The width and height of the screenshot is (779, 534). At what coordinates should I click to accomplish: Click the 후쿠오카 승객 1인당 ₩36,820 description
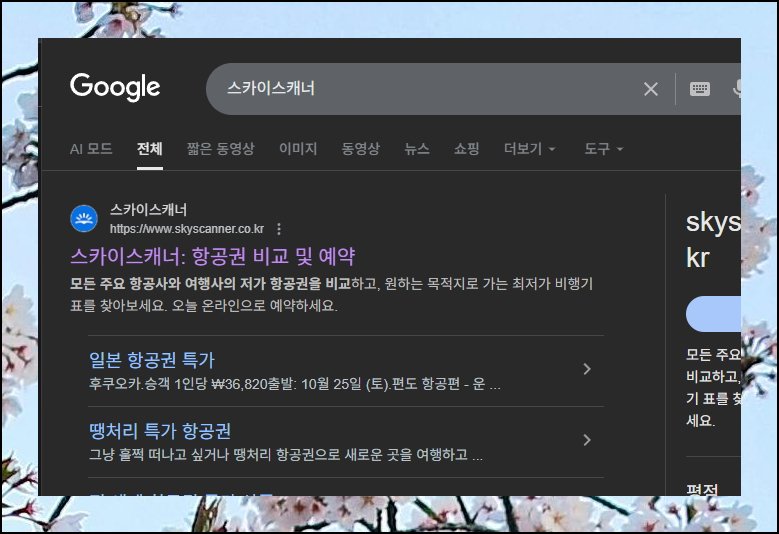click(295, 384)
